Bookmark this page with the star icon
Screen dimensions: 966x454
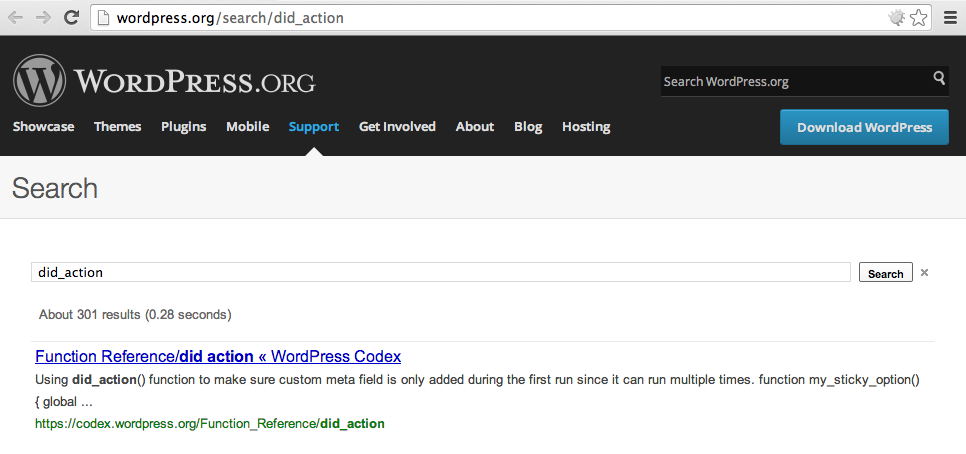(918, 18)
